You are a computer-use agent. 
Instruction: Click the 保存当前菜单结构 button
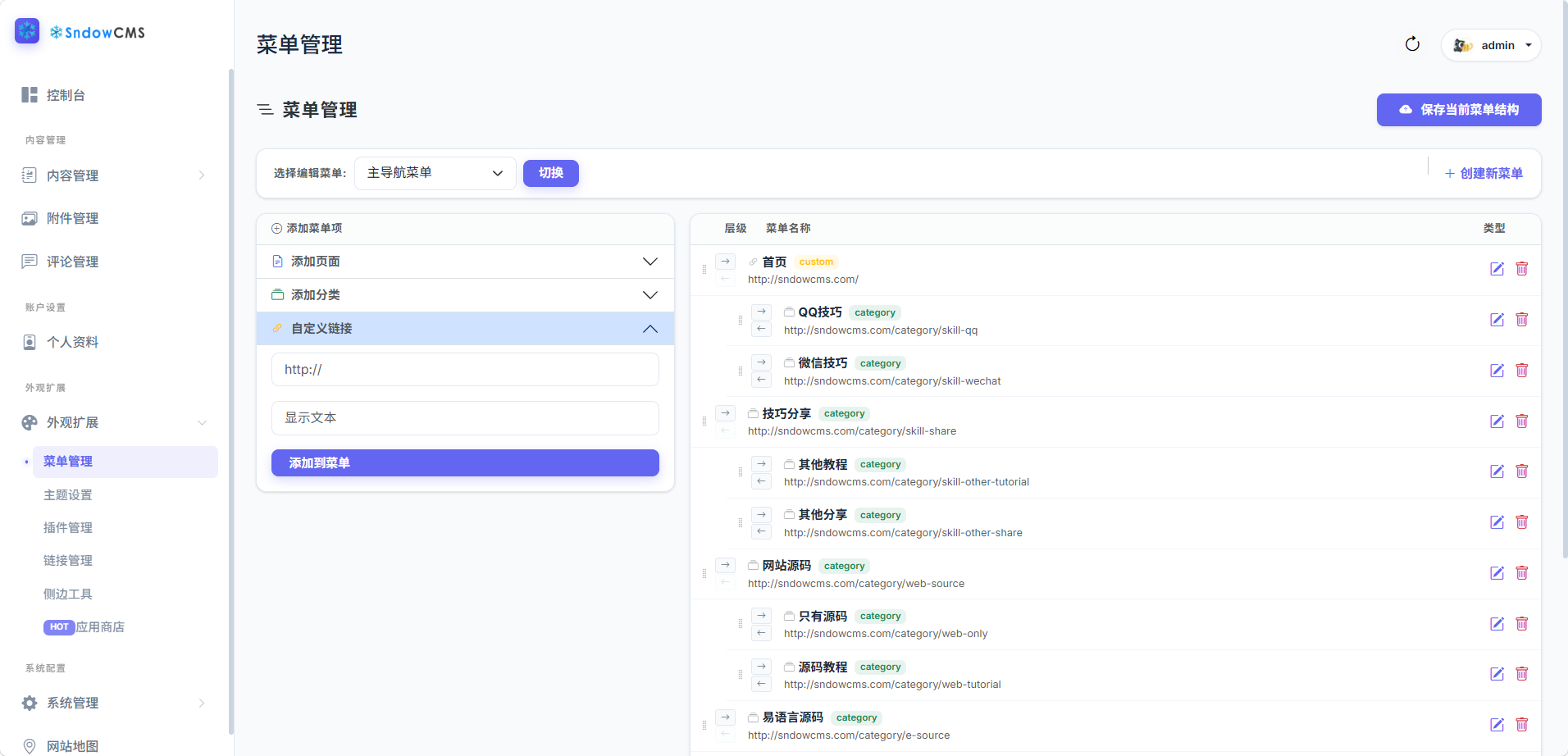[x=1459, y=110]
